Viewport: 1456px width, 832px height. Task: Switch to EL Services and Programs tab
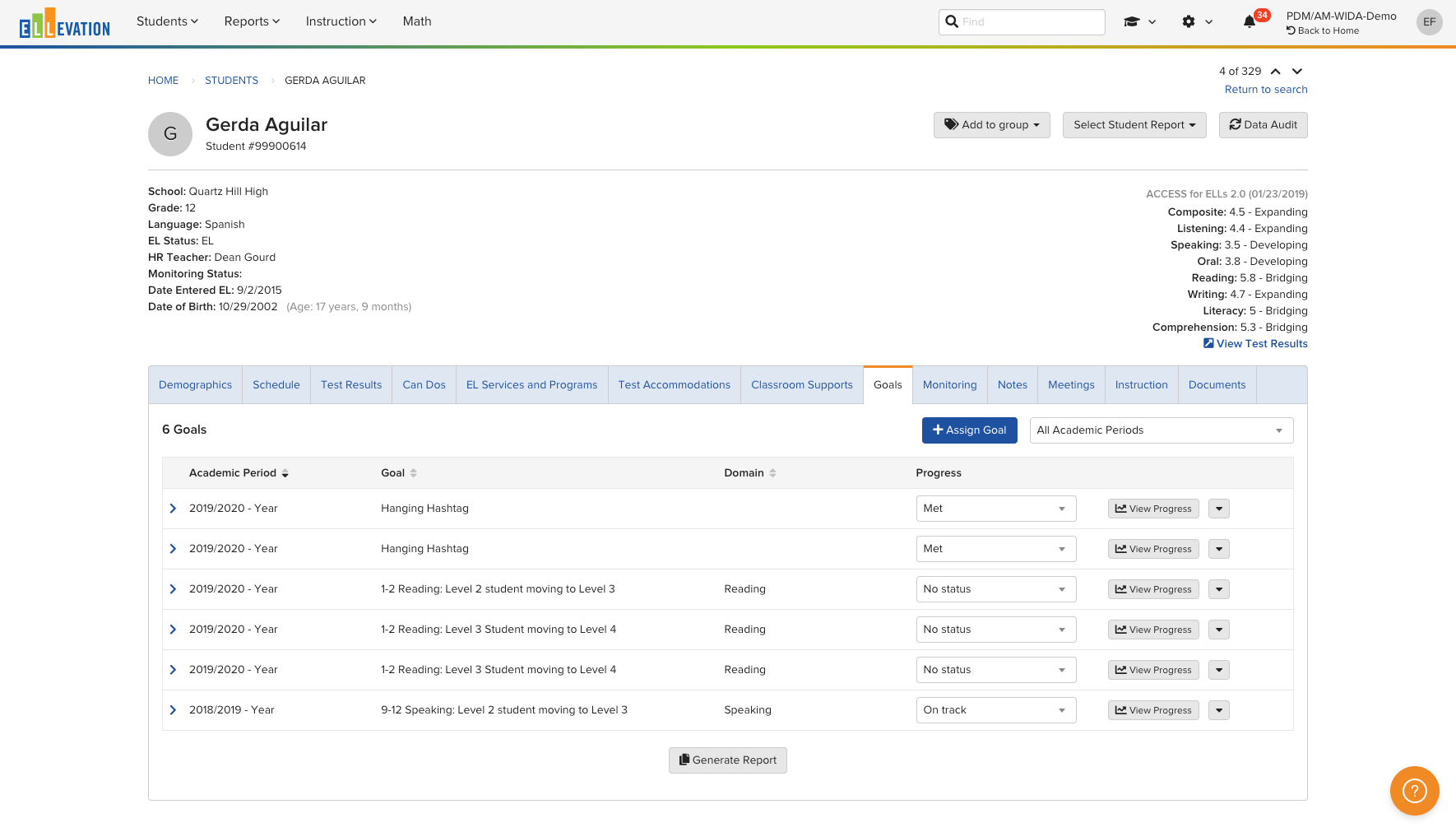pos(532,385)
